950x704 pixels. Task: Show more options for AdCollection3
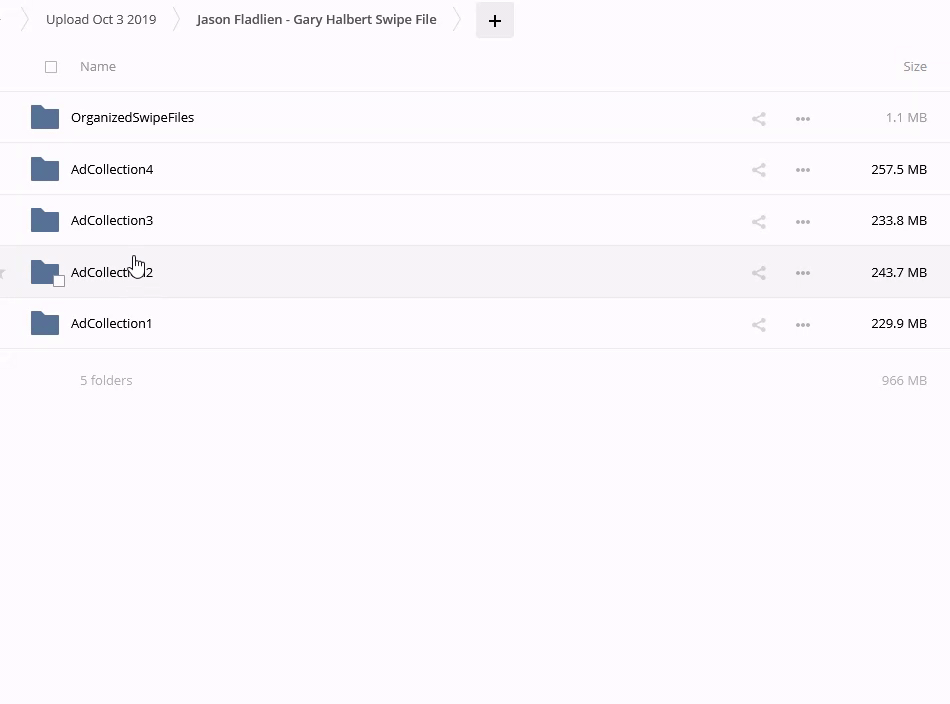[802, 222]
